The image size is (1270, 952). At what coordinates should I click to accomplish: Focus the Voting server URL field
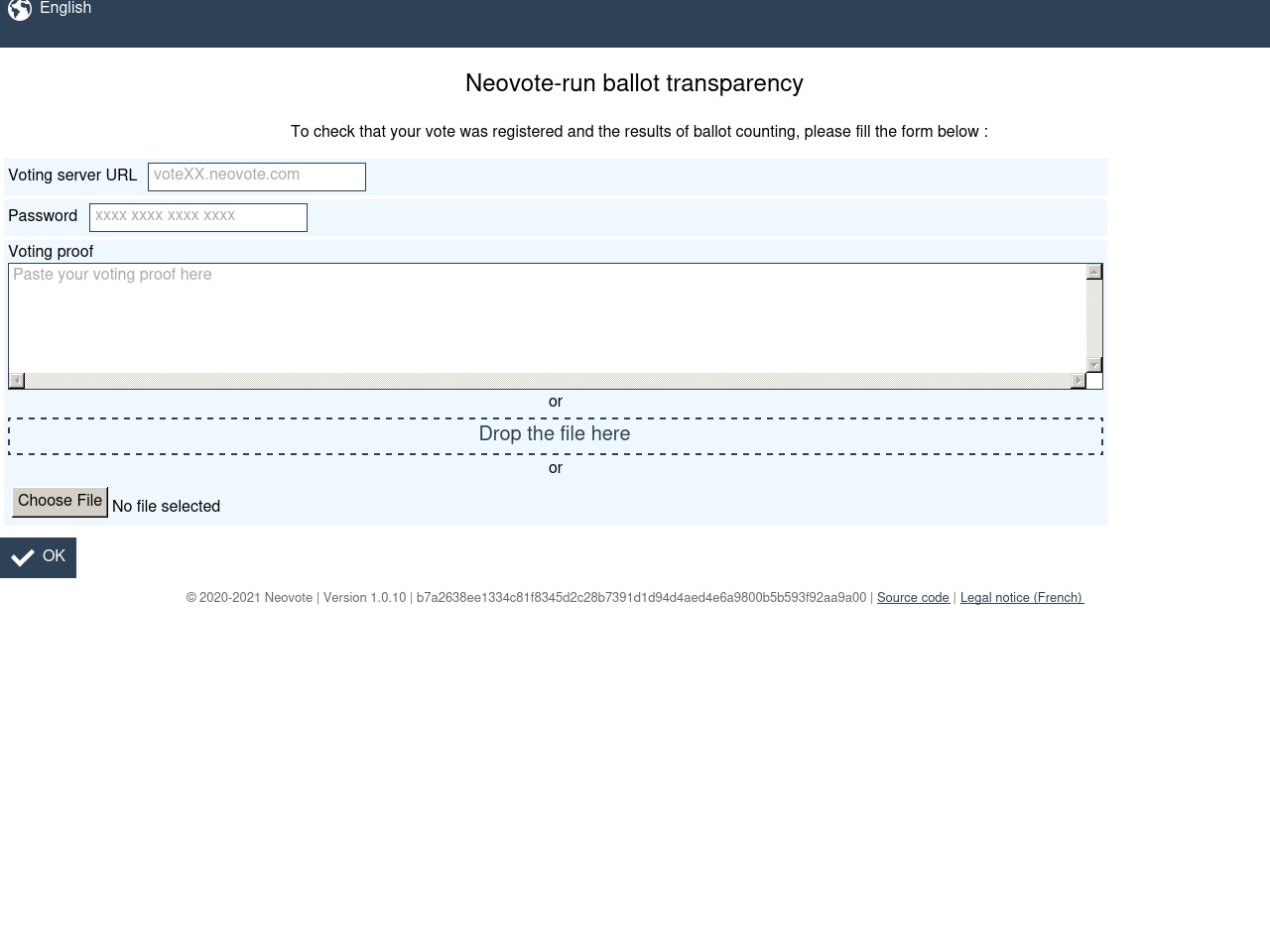257,177
